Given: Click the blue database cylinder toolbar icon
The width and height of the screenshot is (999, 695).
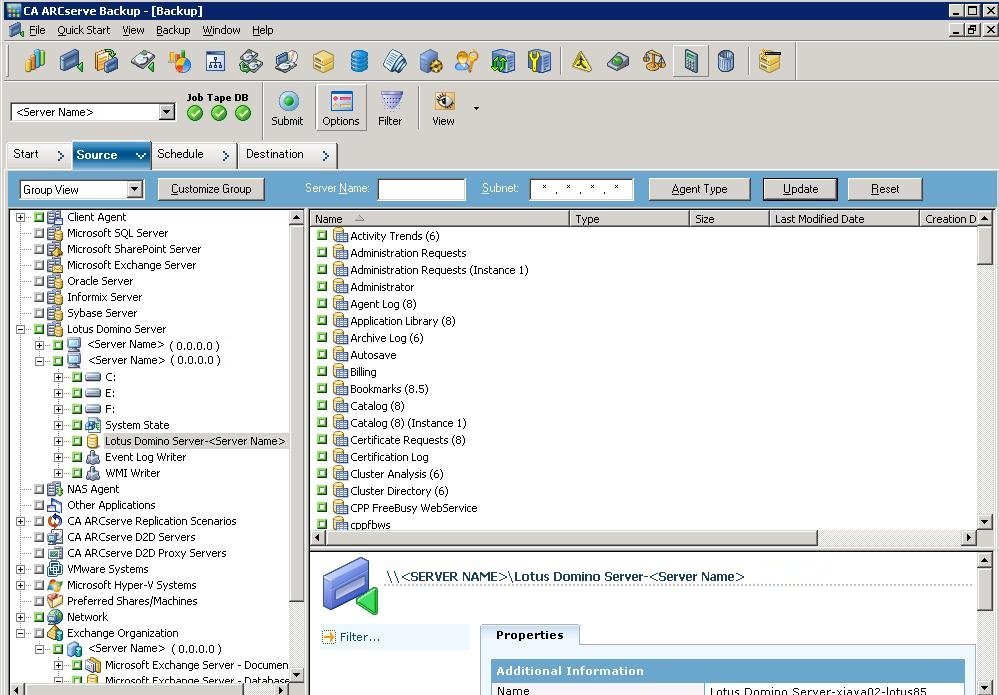Looking at the screenshot, I should coord(359,62).
